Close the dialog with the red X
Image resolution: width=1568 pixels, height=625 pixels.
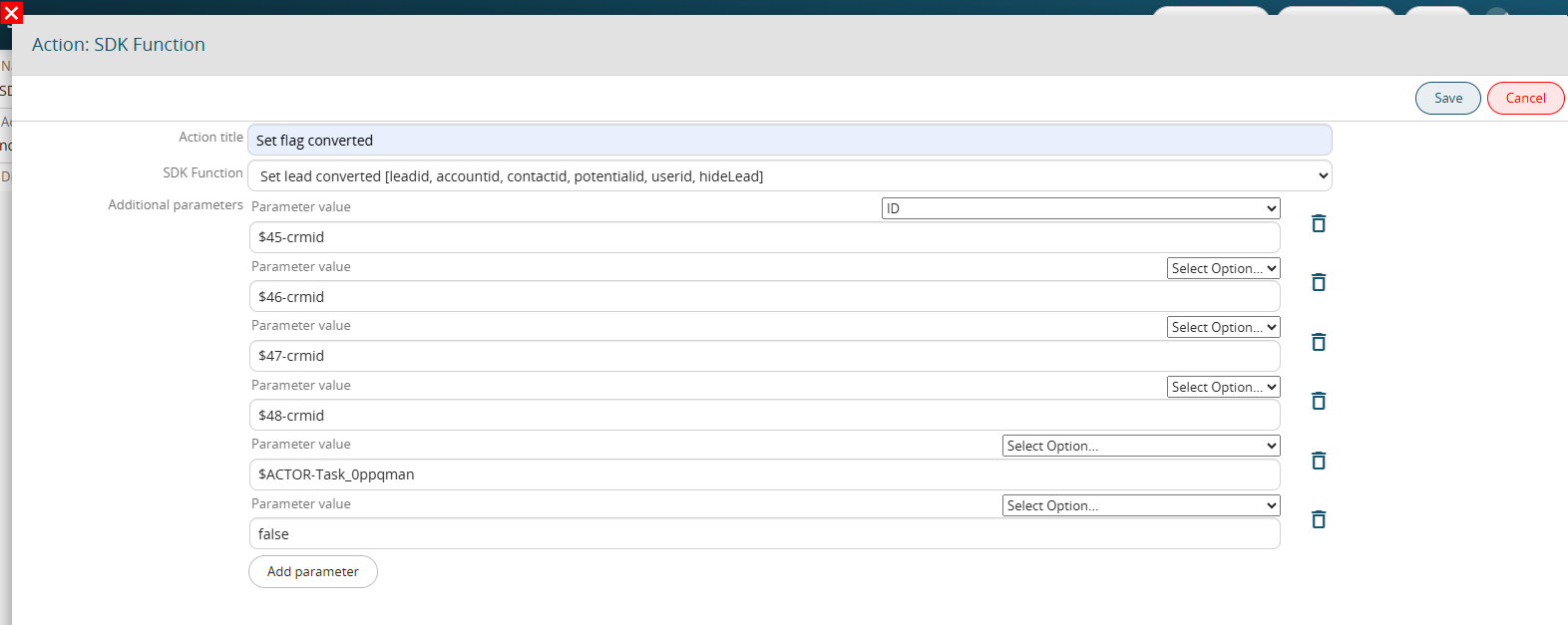pos(11,13)
